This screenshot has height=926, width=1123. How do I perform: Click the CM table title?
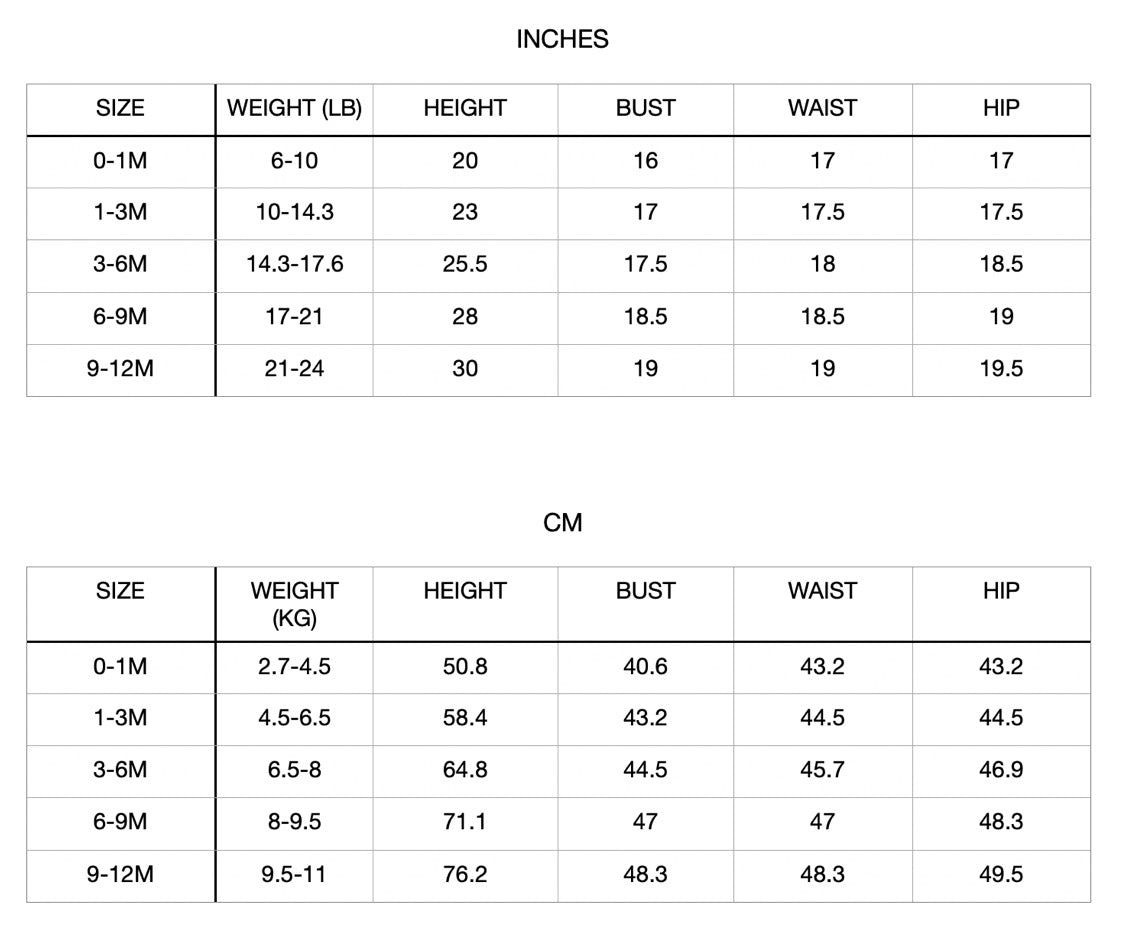pyautogui.click(x=562, y=523)
